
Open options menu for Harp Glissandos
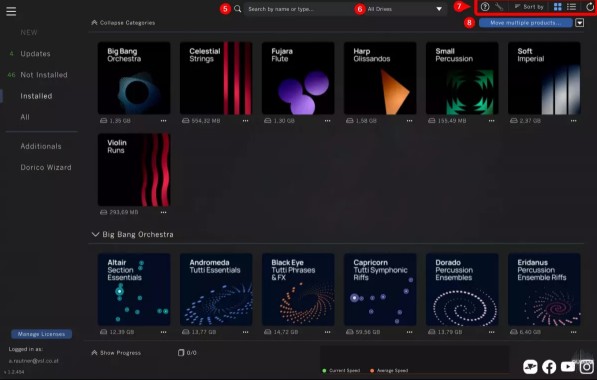coord(409,121)
